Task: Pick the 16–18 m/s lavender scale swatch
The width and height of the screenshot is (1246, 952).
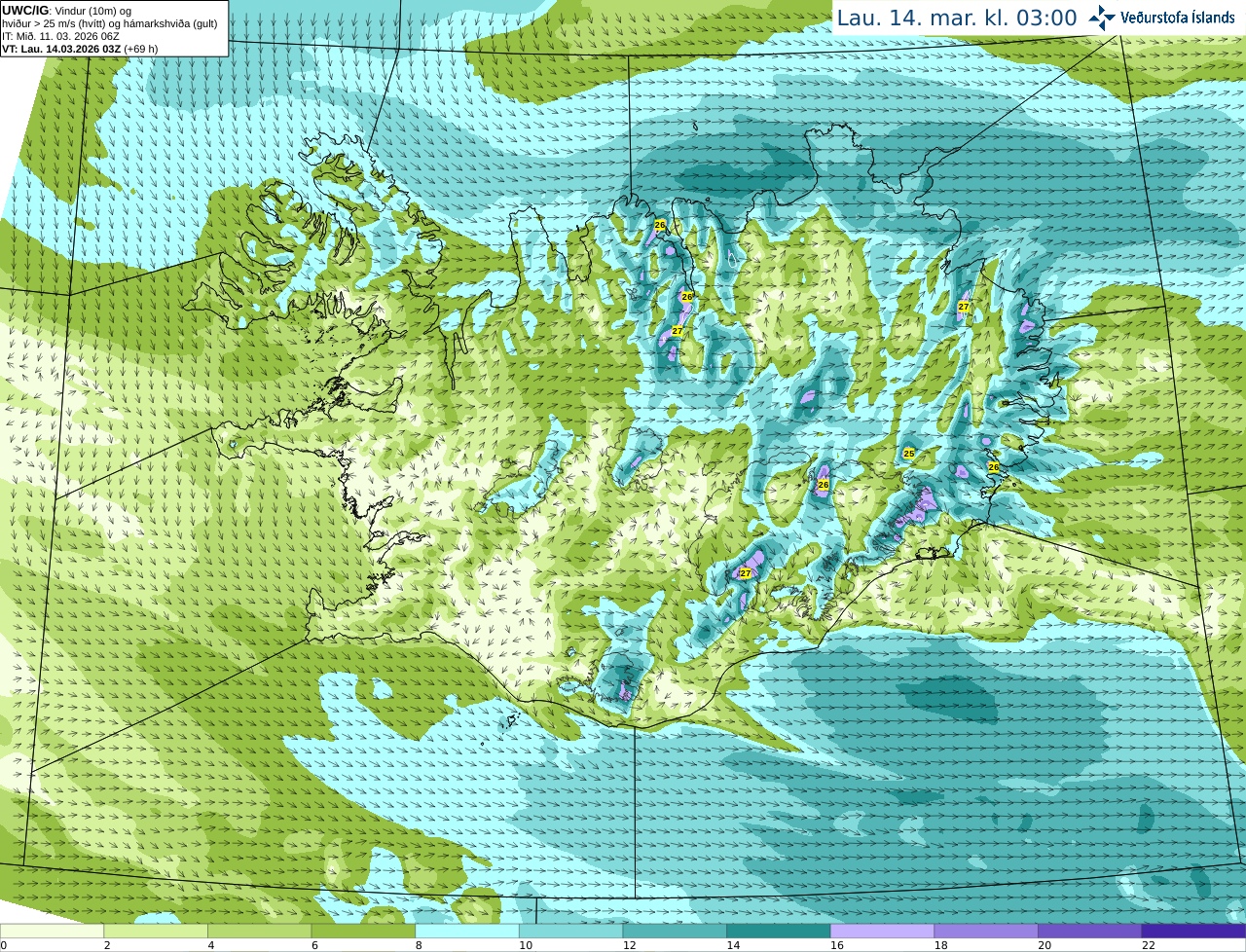Action: (882, 931)
